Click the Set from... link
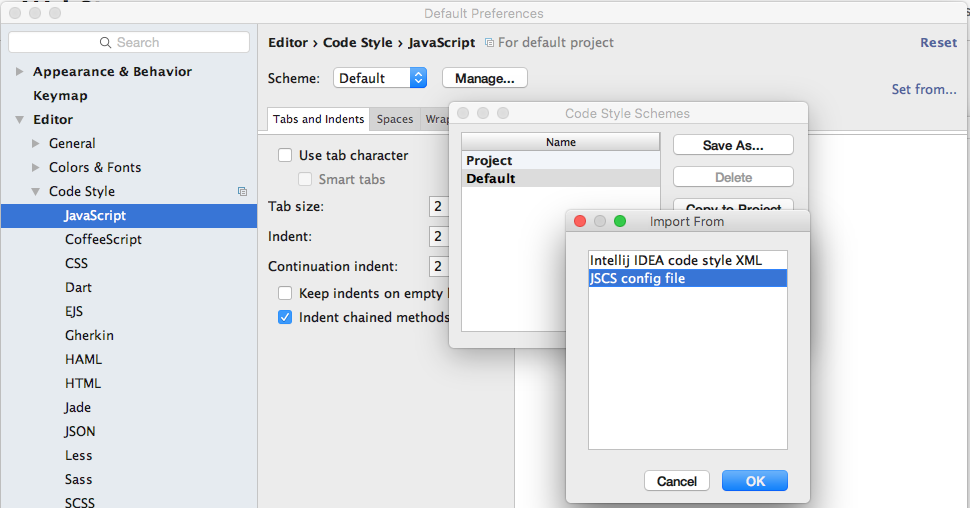Image resolution: width=970 pixels, height=508 pixels. 924,89
